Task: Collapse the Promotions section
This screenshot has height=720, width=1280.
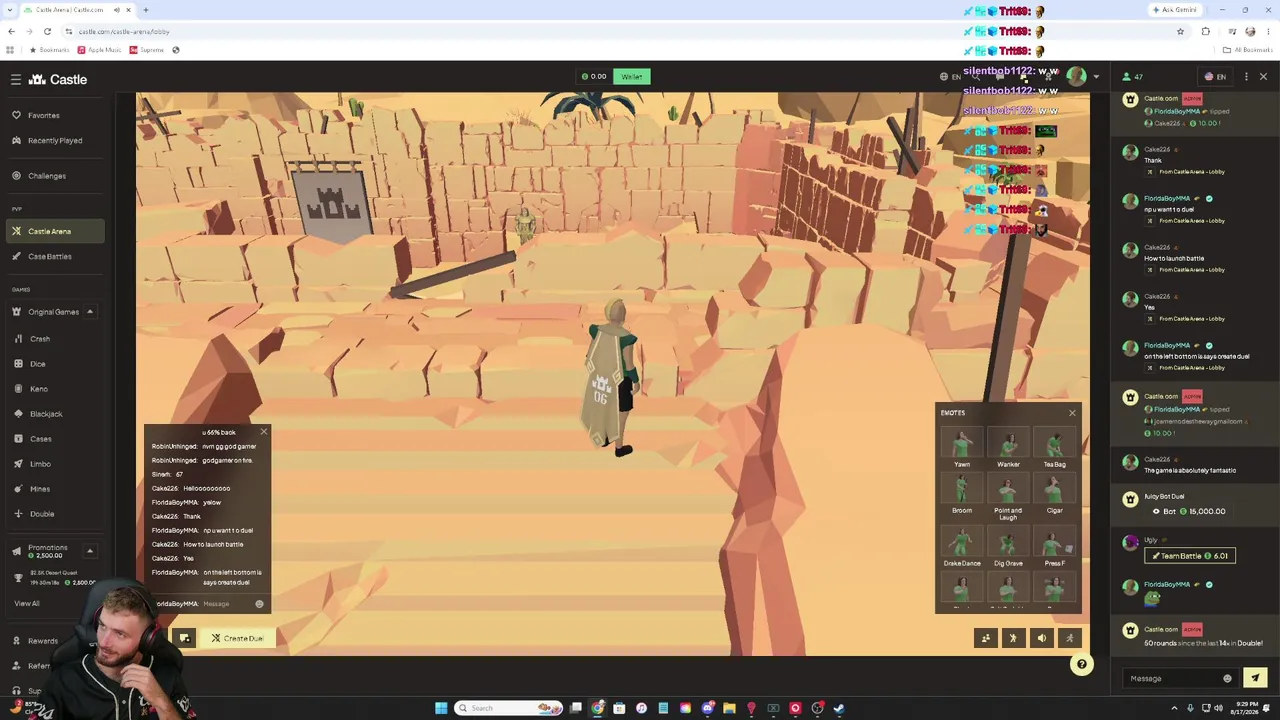Action: 89,551
